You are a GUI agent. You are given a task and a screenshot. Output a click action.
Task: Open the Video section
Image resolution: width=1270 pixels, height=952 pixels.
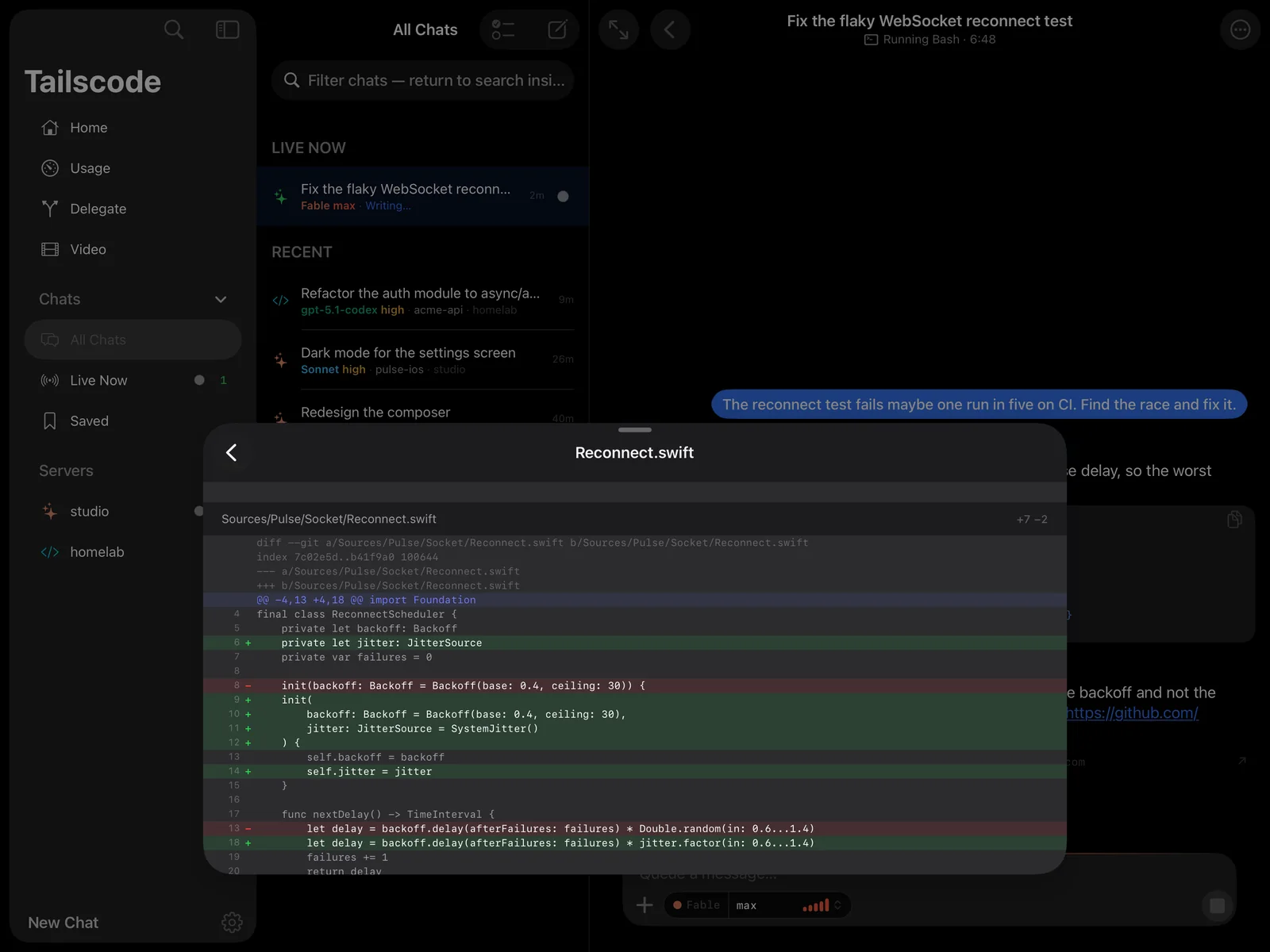pyautogui.click(x=133, y=249)
